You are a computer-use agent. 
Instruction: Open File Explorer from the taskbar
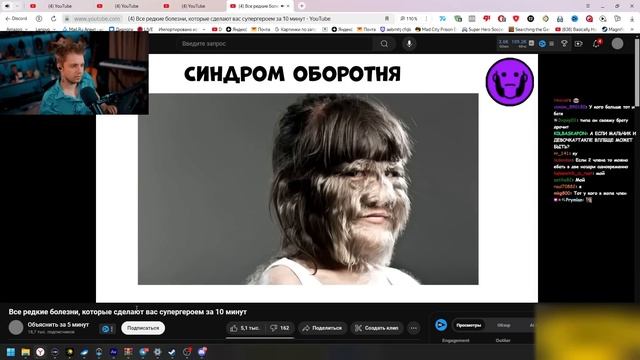[x=25, y=352]
